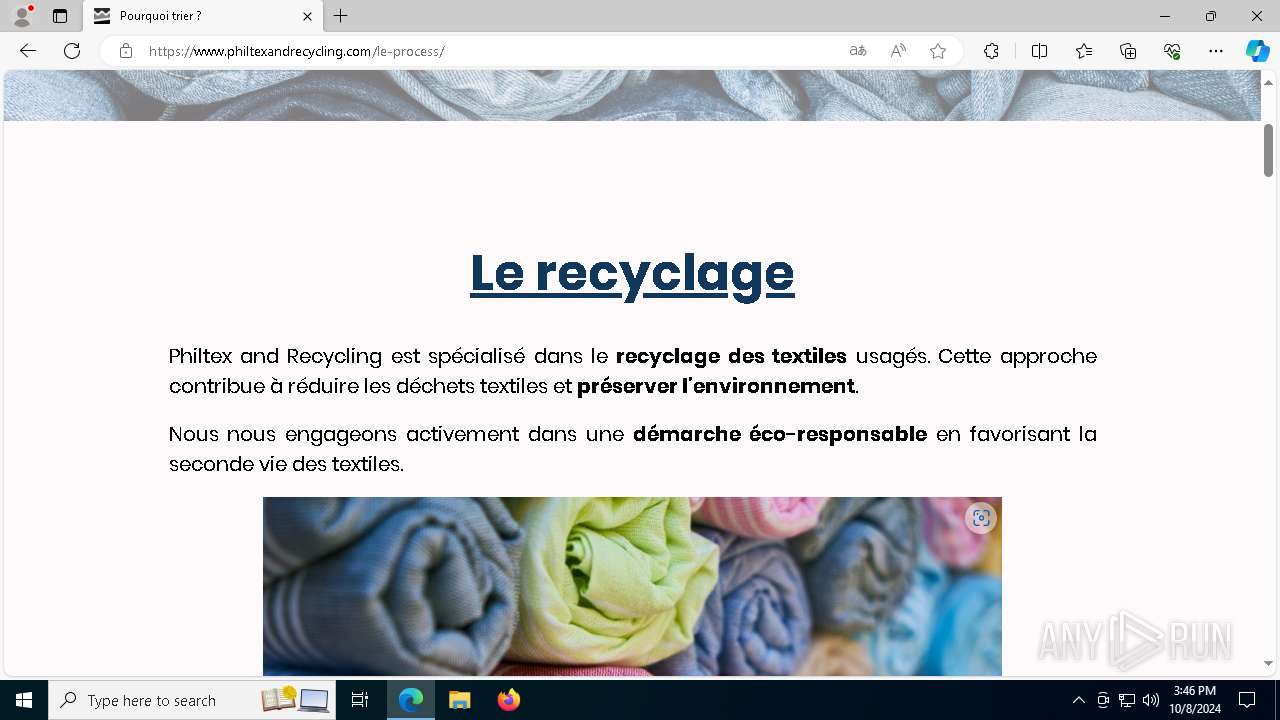Select the text 'recyclage des textiles'
The image size is (1280, 720).
[731, 356]
